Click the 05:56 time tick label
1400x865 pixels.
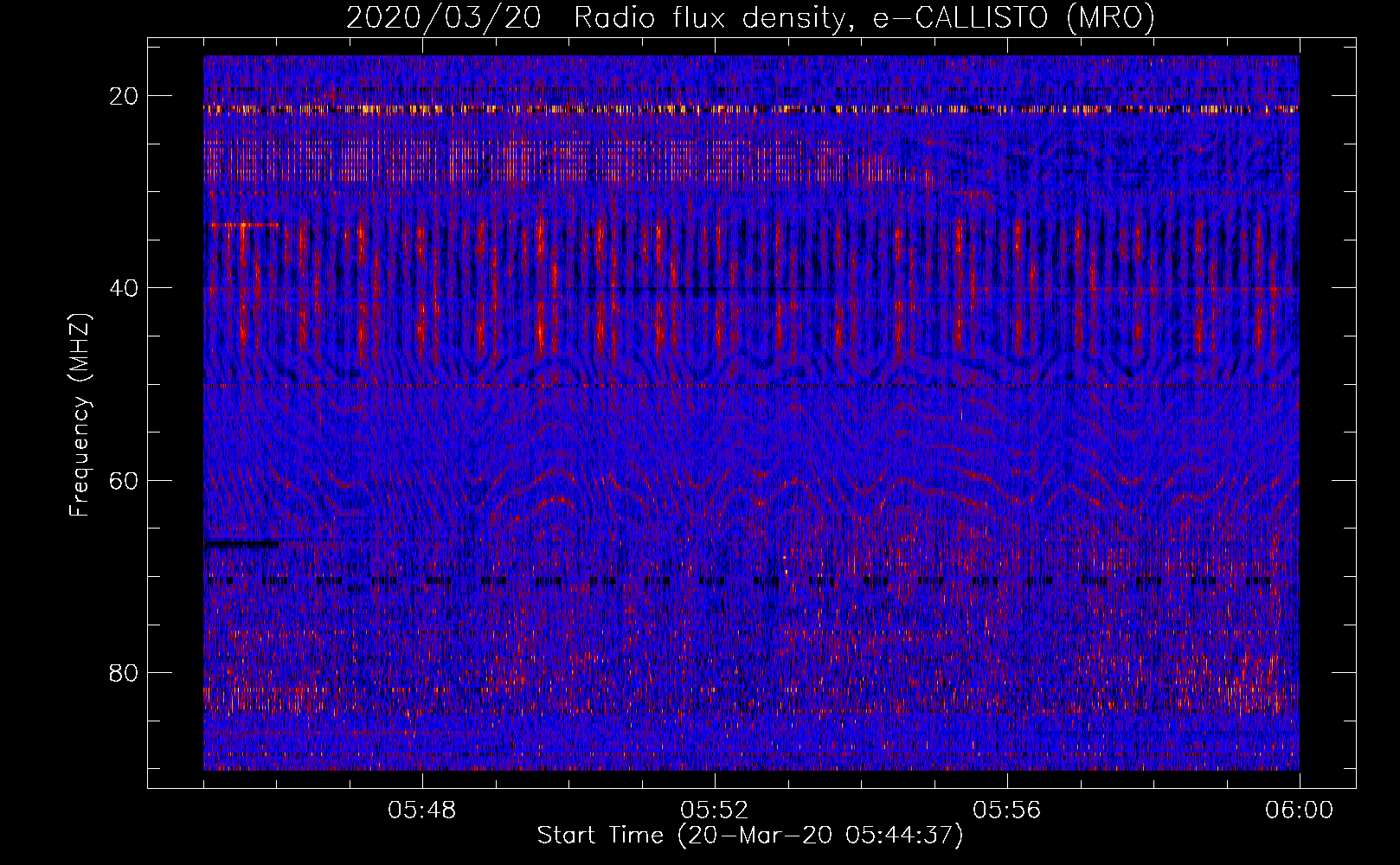[x=1007, y=811]
